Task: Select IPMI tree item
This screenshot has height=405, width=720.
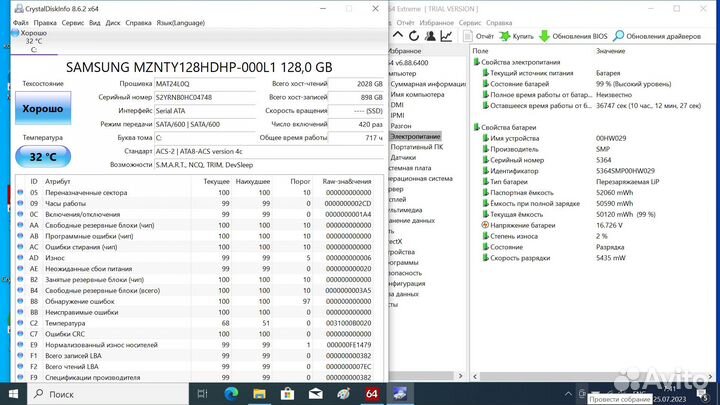Action: click(397, 115)
